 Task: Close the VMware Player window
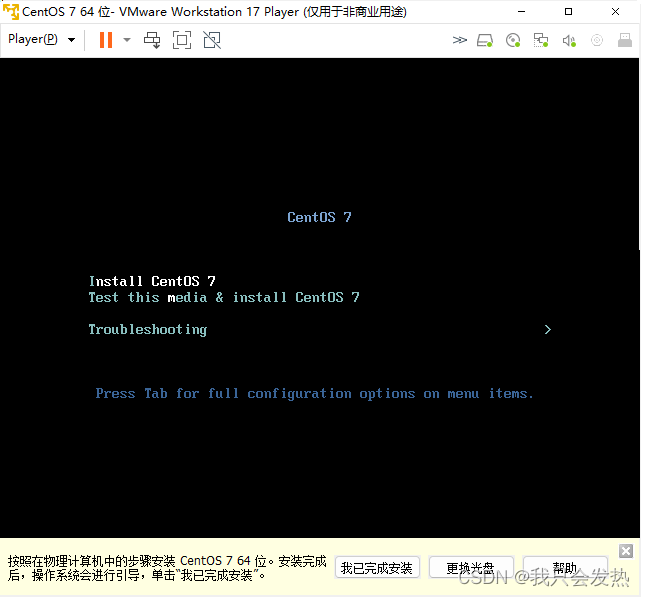(615, 12)
